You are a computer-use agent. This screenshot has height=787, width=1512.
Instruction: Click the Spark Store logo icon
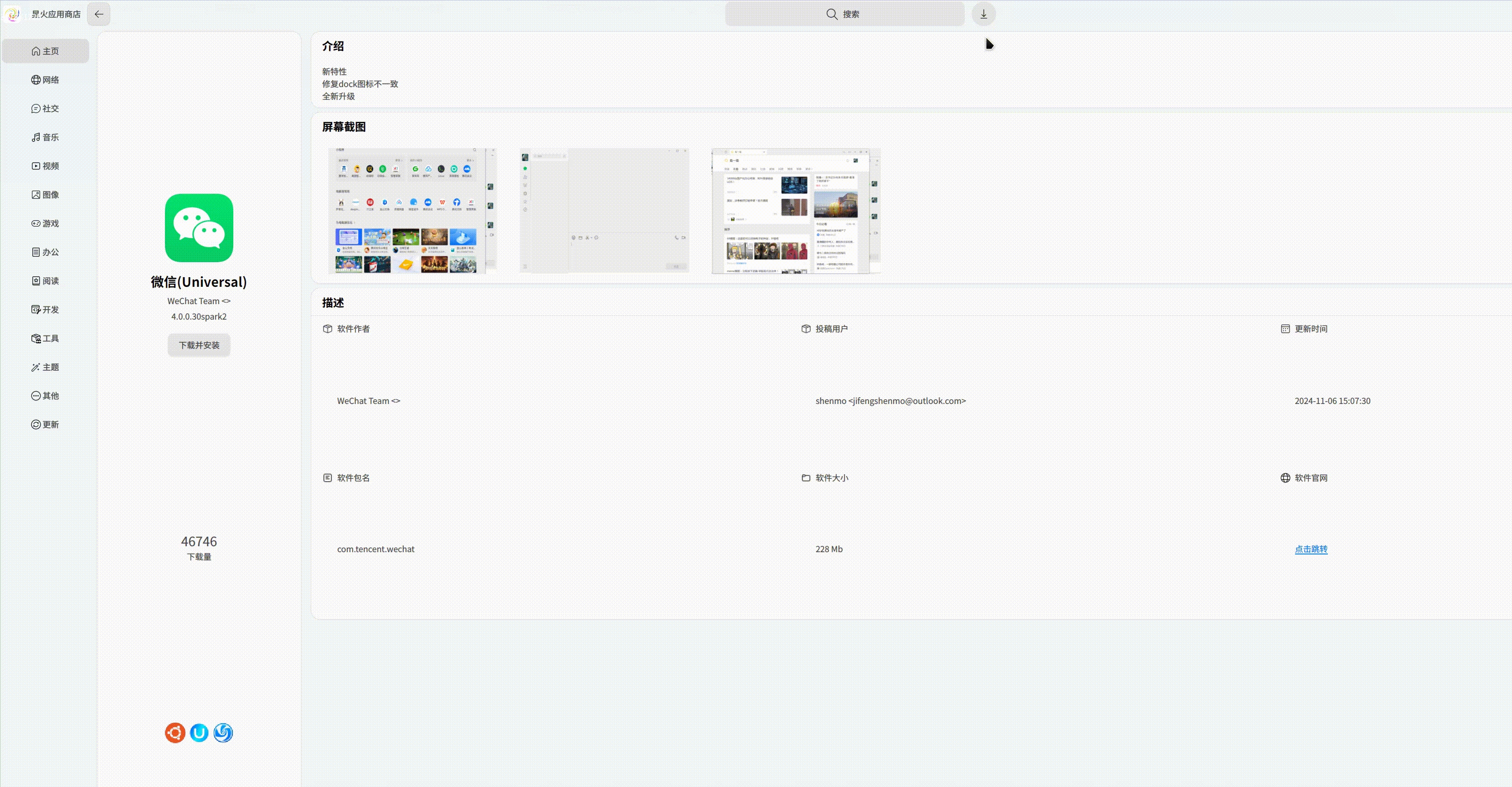pos(13,14)
